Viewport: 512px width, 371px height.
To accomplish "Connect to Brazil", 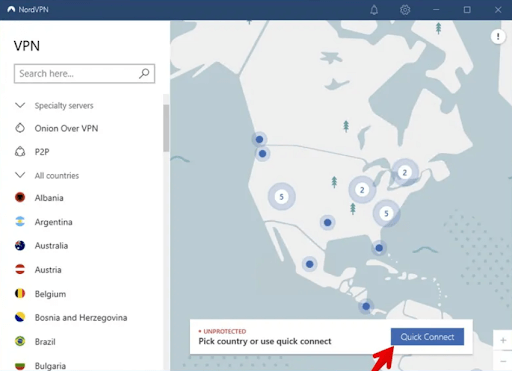I will pyautogui.click(x=45, y=342).
